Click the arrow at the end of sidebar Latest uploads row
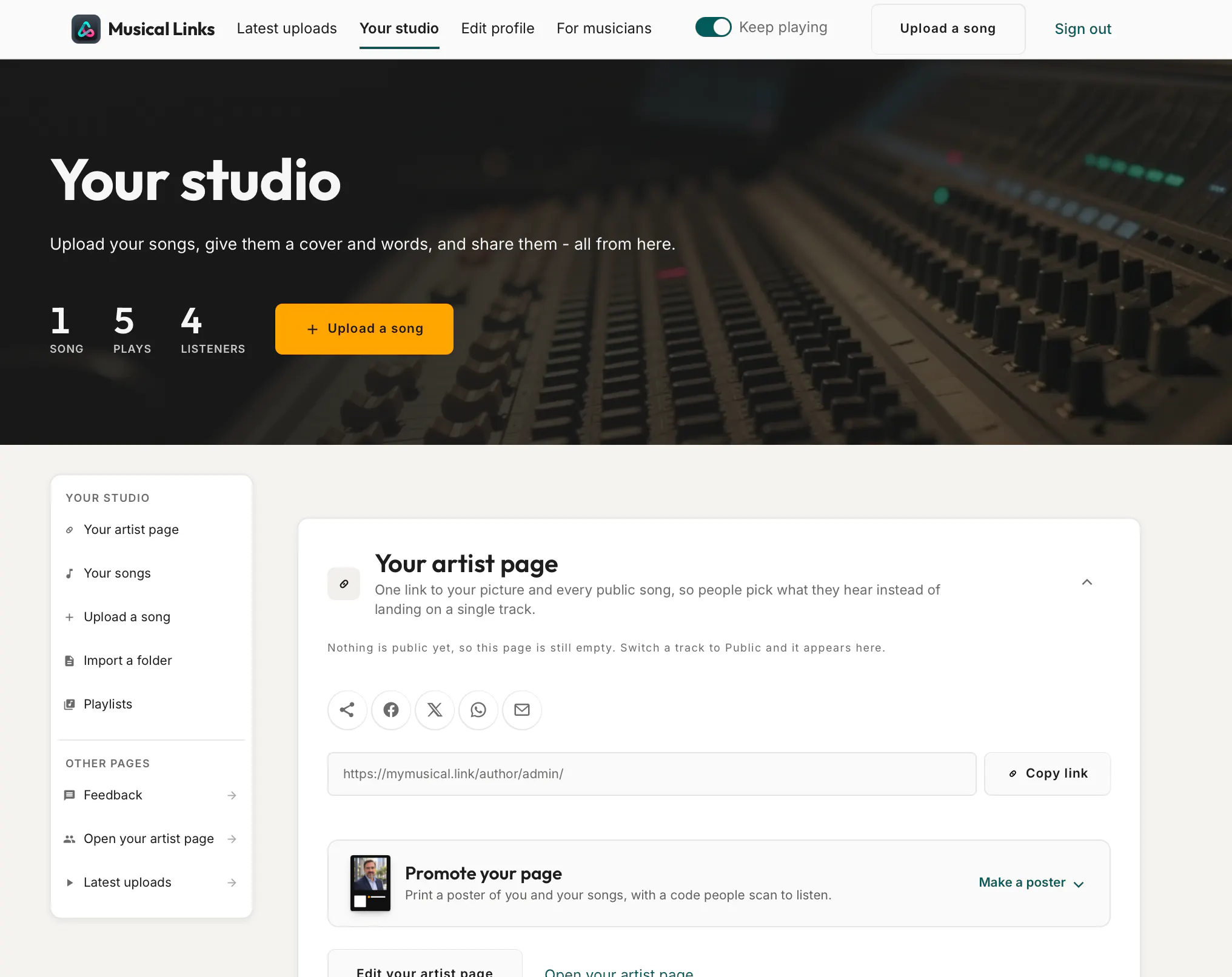The image size is (1232, 977). [x=232, y=882]
